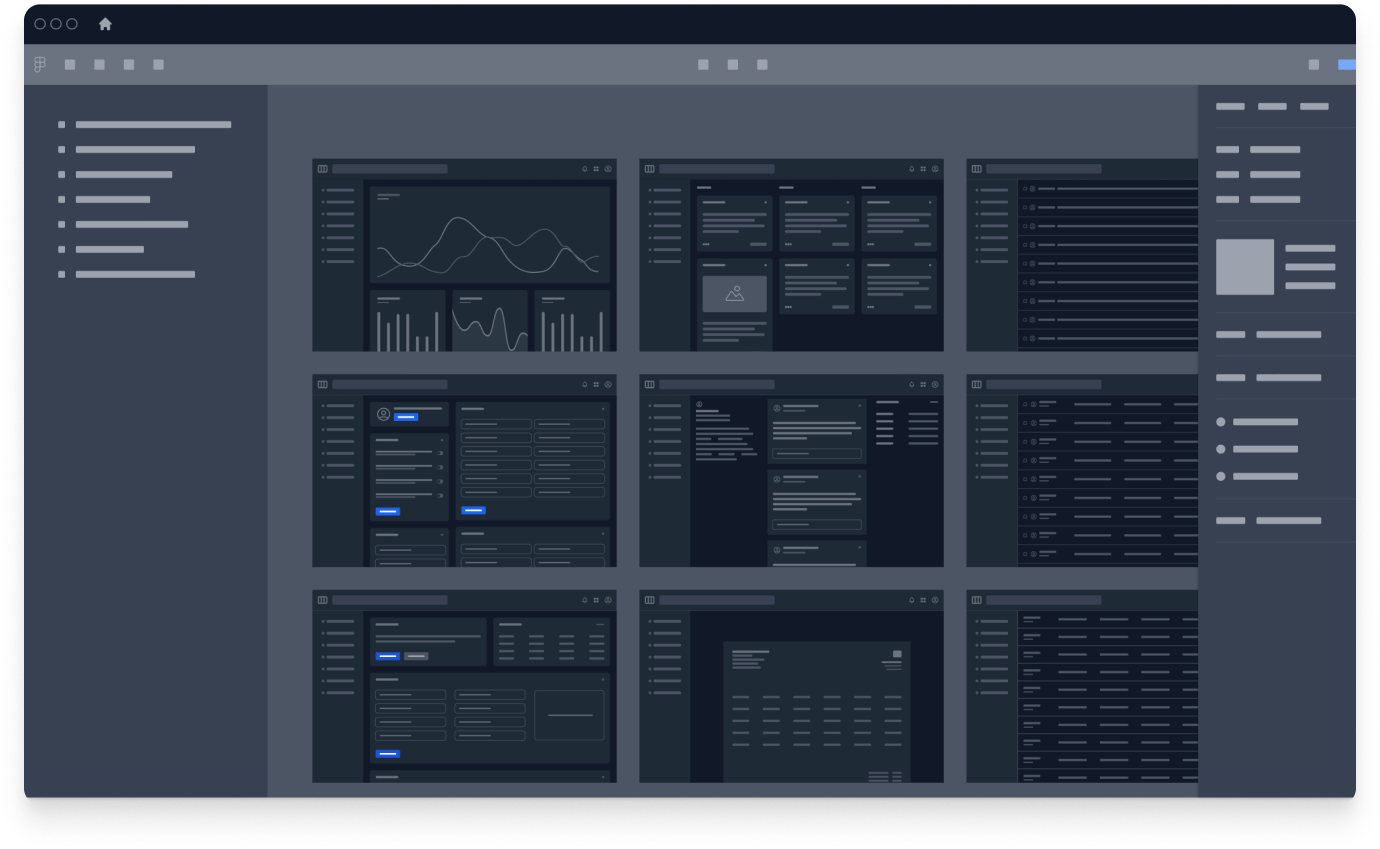Click the blue button on the user profile card
The height and width of the screenshot is (849, 1380).
pyautogui.click(x=406, y=417)
